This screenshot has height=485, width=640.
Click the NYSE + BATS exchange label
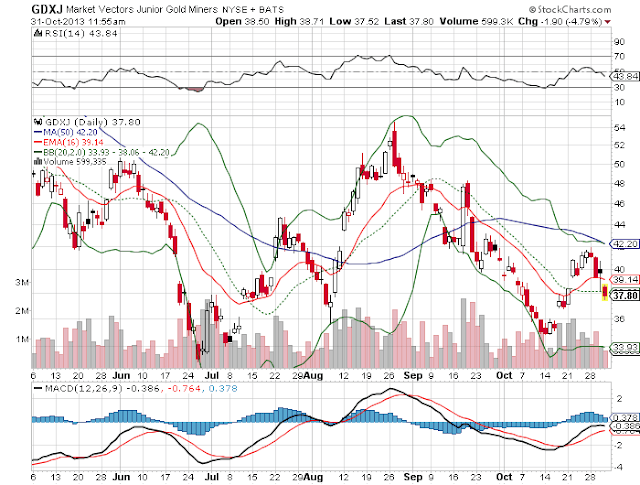click(253, 9)
